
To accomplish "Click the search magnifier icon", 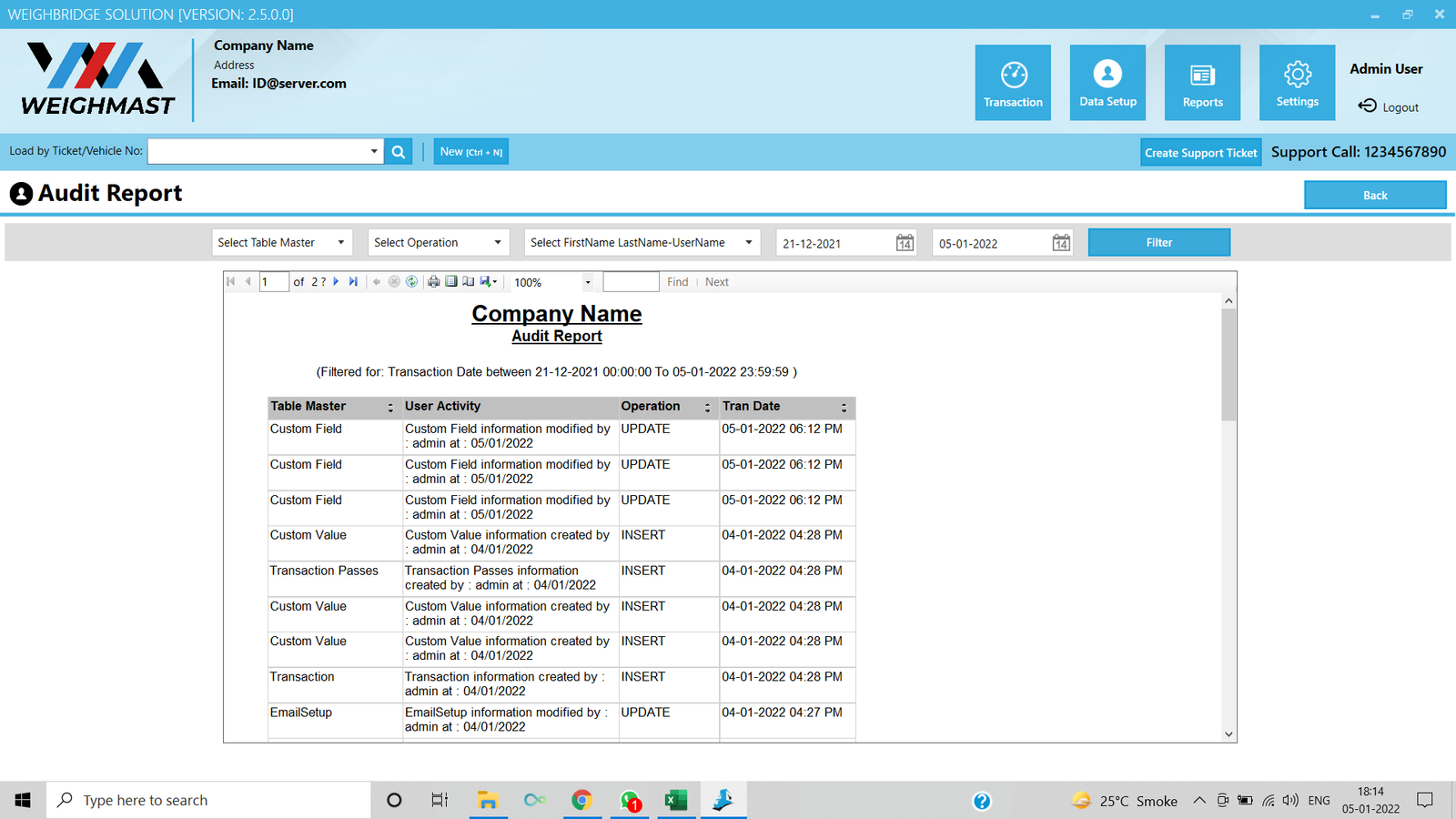I will [399, 152].
